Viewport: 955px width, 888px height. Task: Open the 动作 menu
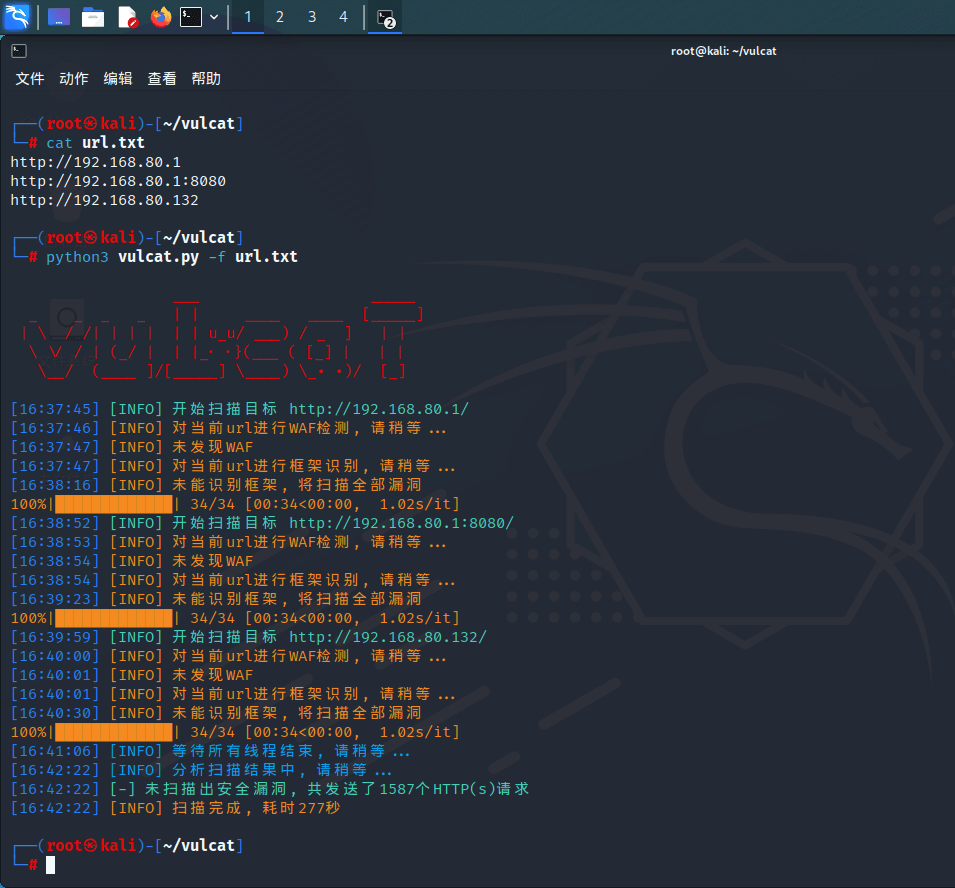(74, 79)
